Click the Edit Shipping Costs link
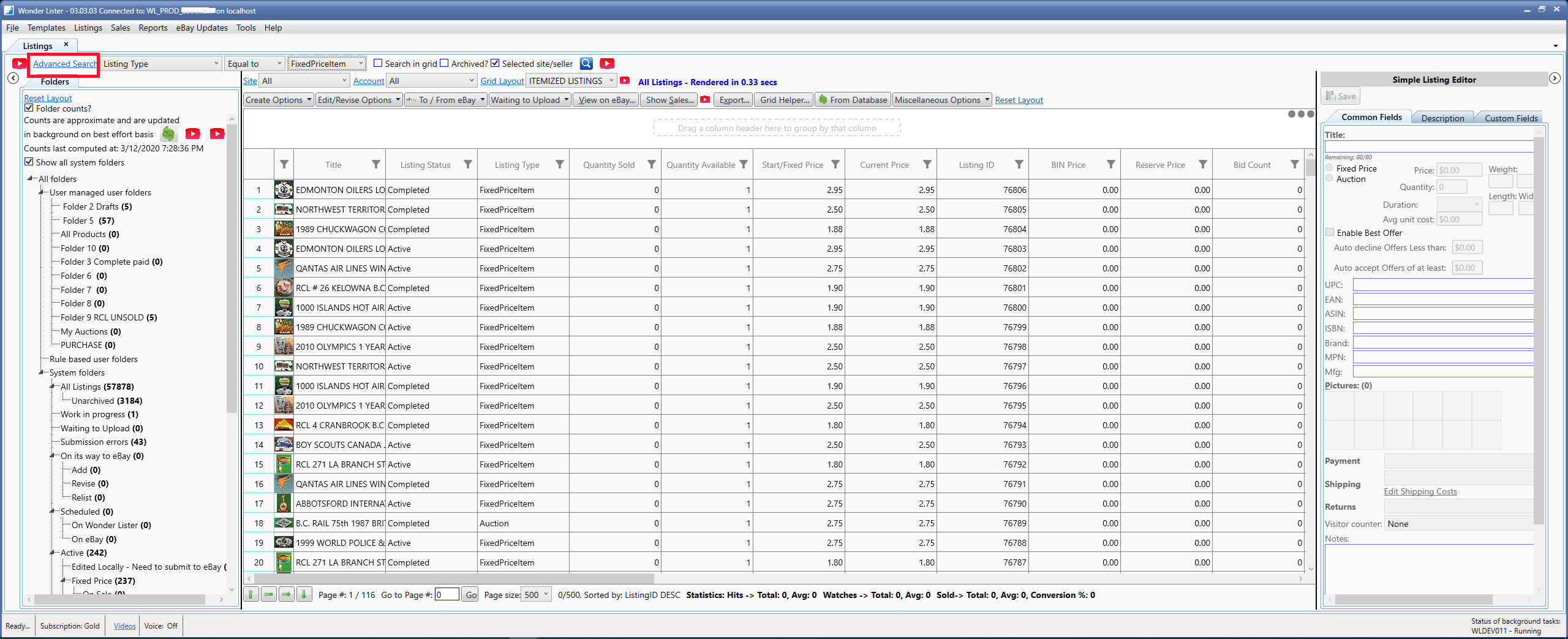Viewport: 1568px width, 639px height. (1420, 491)
